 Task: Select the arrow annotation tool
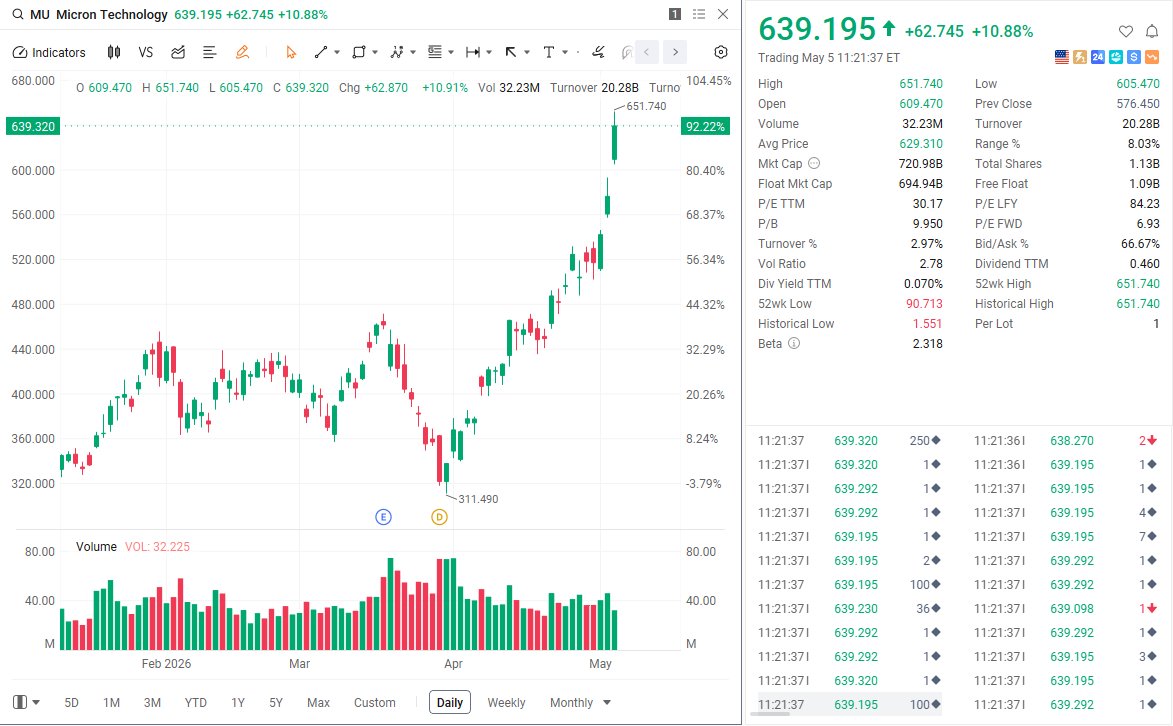tap(511, 52)
